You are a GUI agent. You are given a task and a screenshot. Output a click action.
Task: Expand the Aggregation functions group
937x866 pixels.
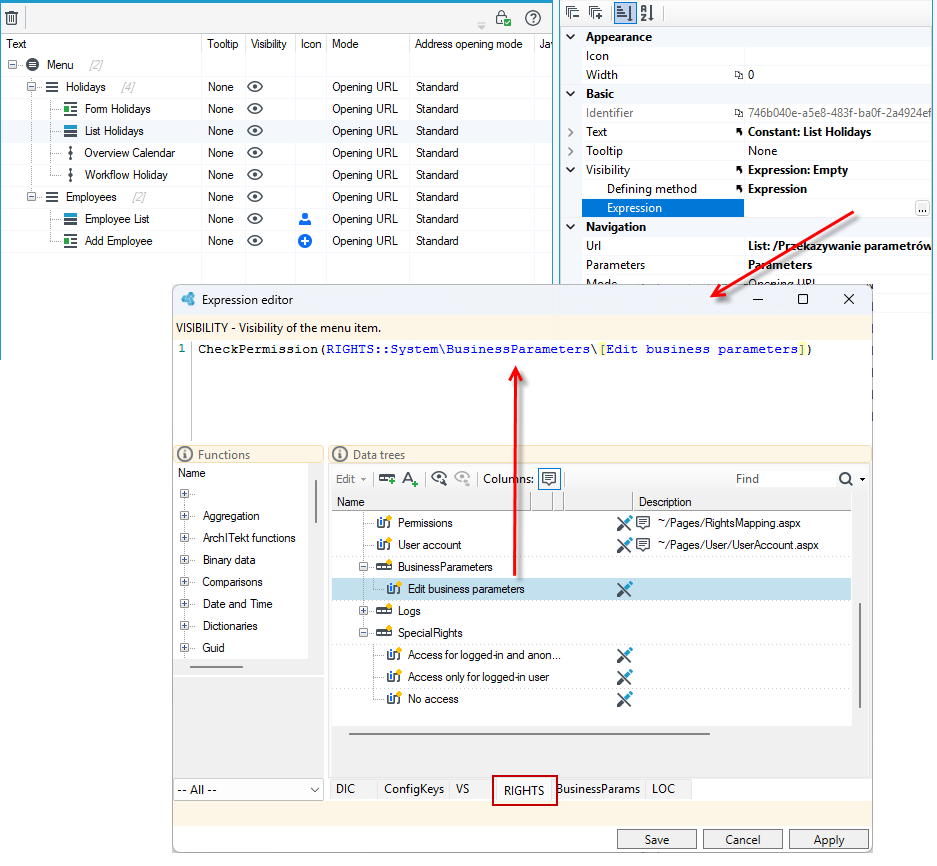[x=184, y=516]
